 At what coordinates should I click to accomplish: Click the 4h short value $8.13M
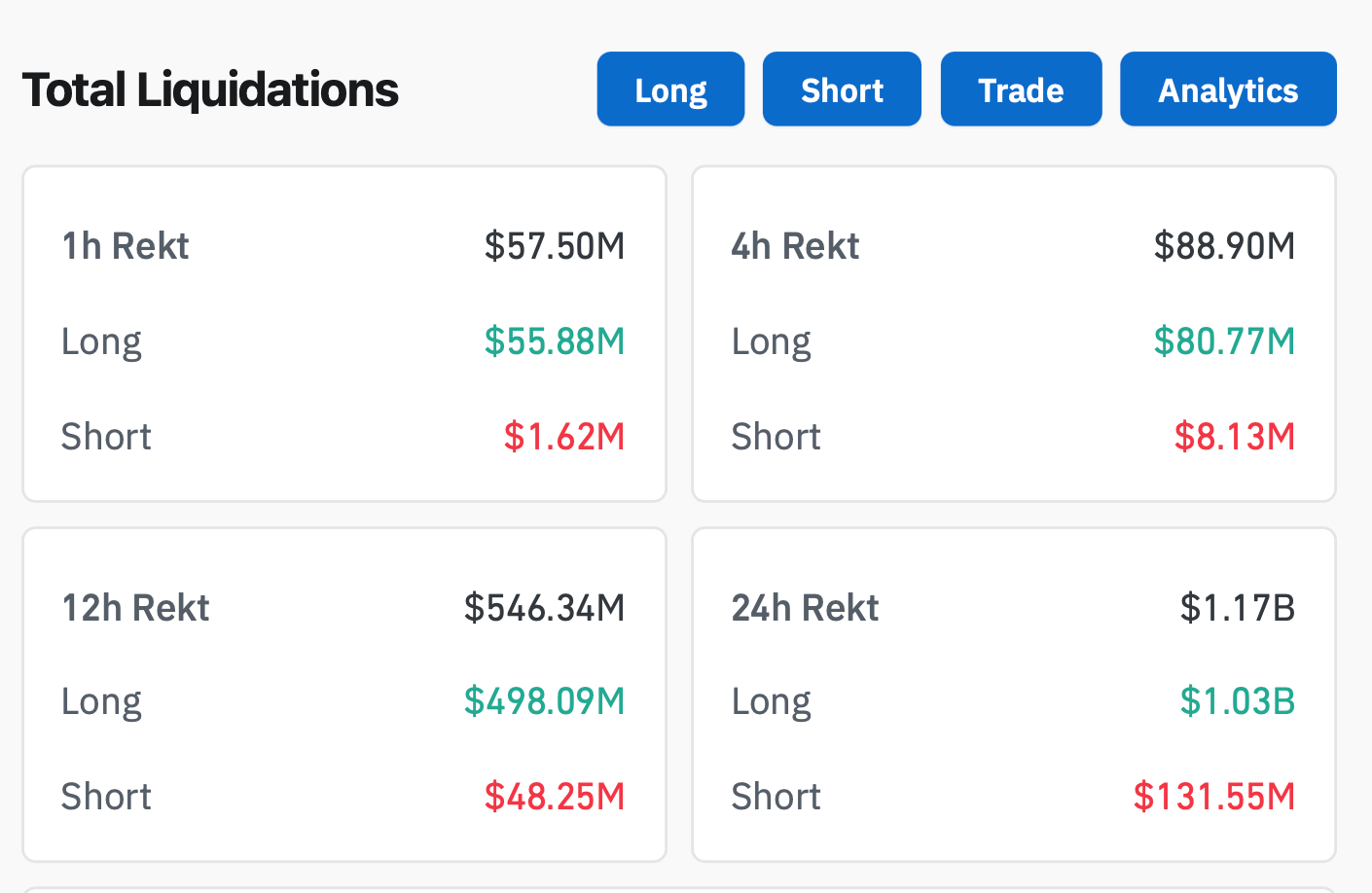point(1234,437)
